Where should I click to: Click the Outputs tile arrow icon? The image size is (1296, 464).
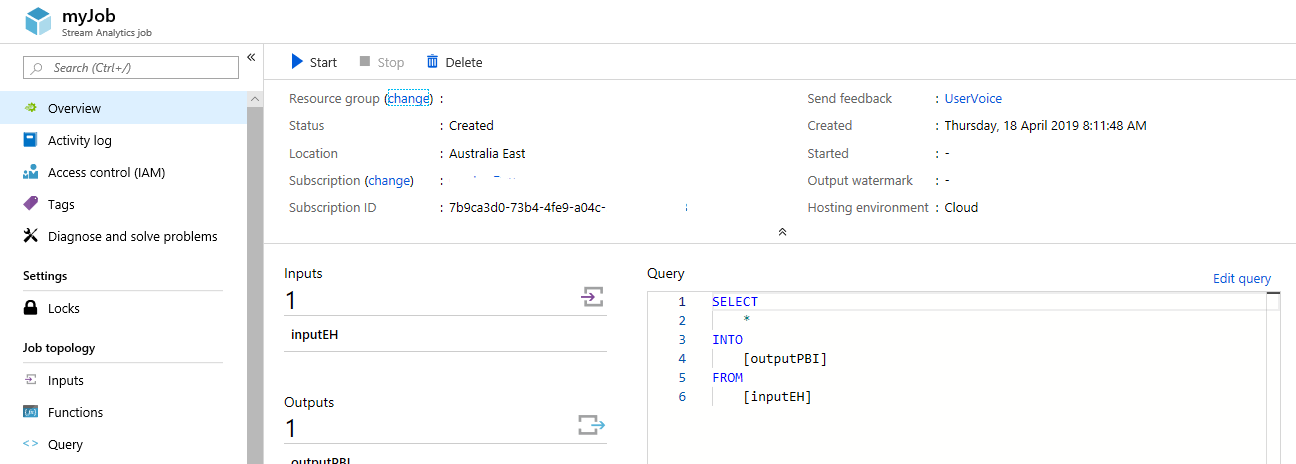click(592, 425)
